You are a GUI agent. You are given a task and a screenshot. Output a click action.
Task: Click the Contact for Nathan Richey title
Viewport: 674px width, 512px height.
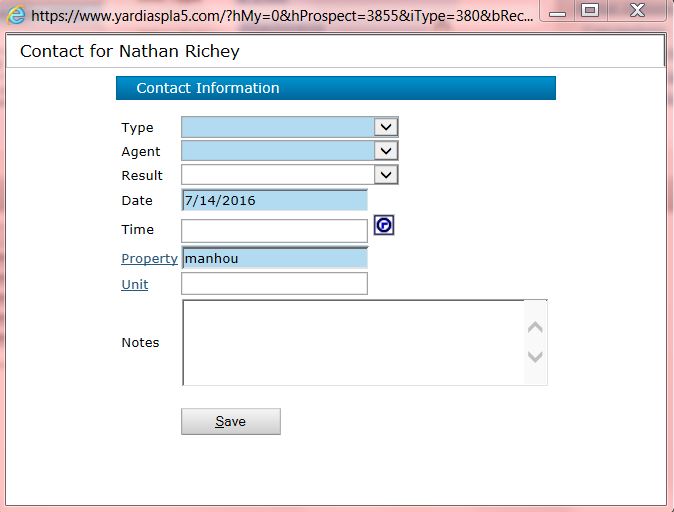pos(130,50)
